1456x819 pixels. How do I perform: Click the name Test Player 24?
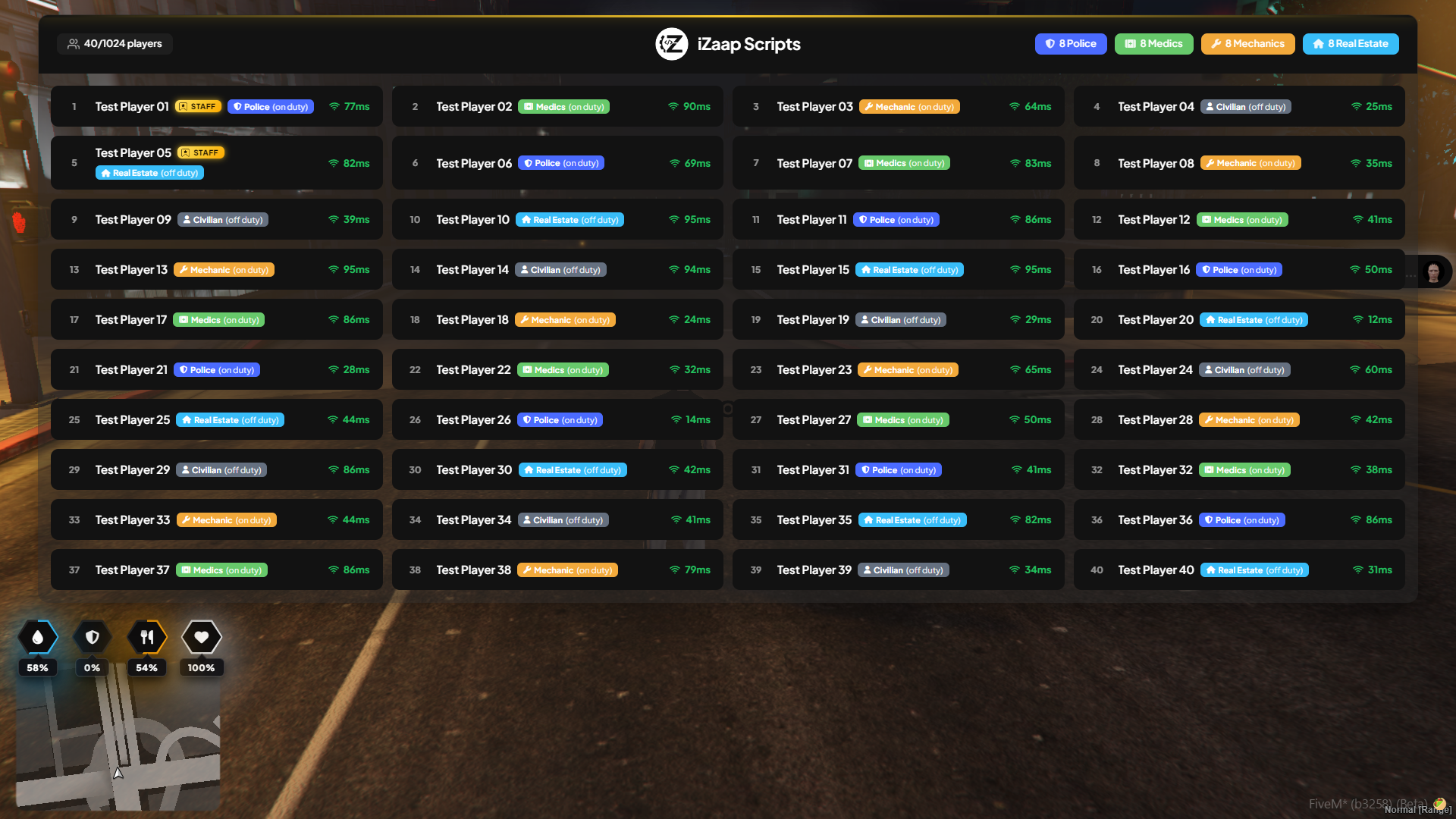coord(1155,369)
